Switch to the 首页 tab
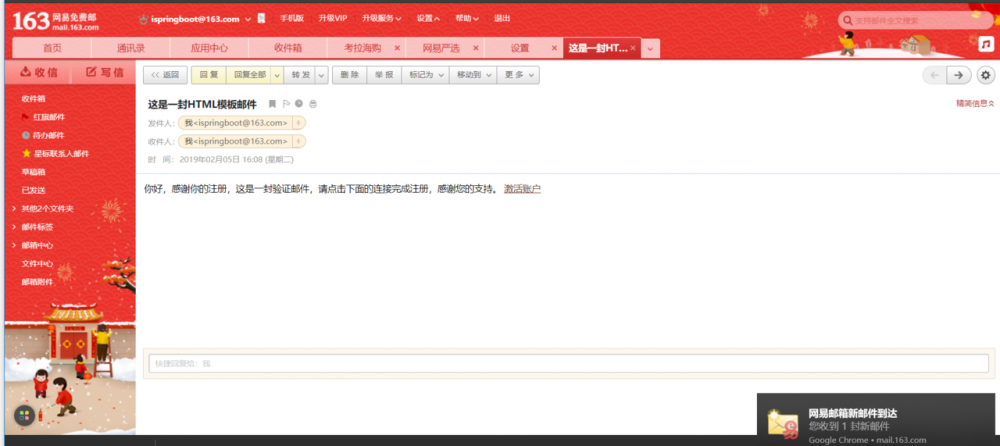1000x446 pixels. pos(52,48)
